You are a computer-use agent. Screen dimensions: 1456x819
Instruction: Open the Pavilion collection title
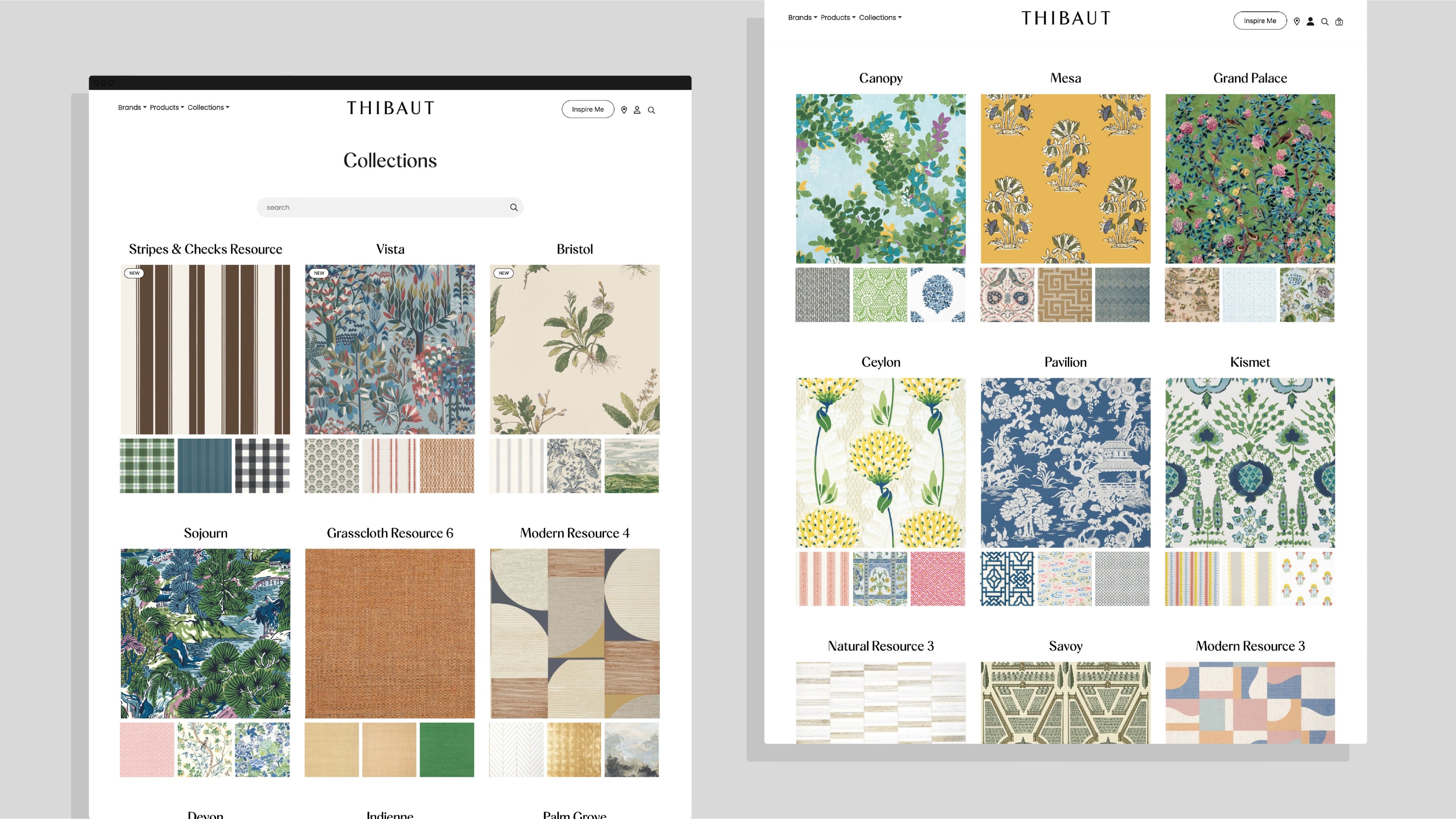[x=1065, y=362]
